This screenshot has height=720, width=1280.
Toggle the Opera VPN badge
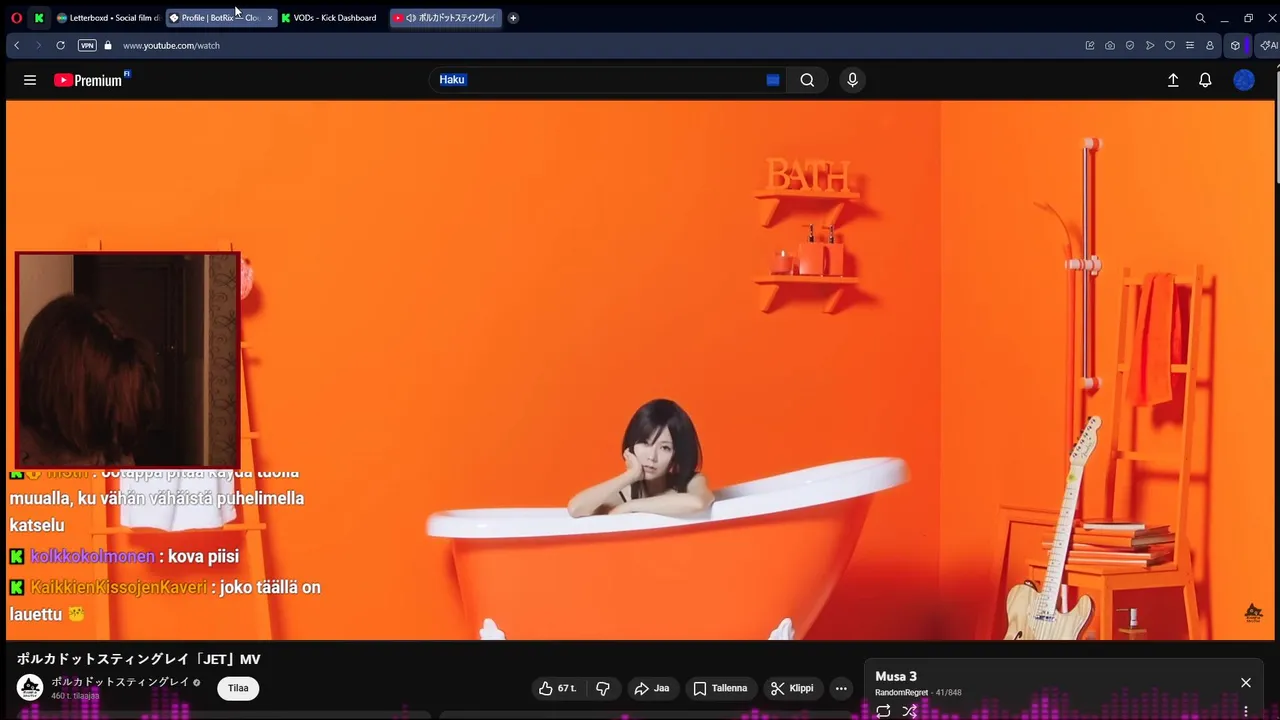pos(87,45)
